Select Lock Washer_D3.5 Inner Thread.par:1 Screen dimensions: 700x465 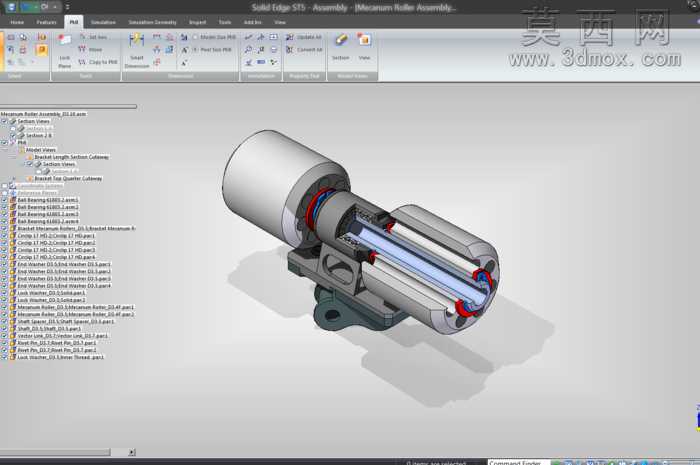click(x=60, y=357)
